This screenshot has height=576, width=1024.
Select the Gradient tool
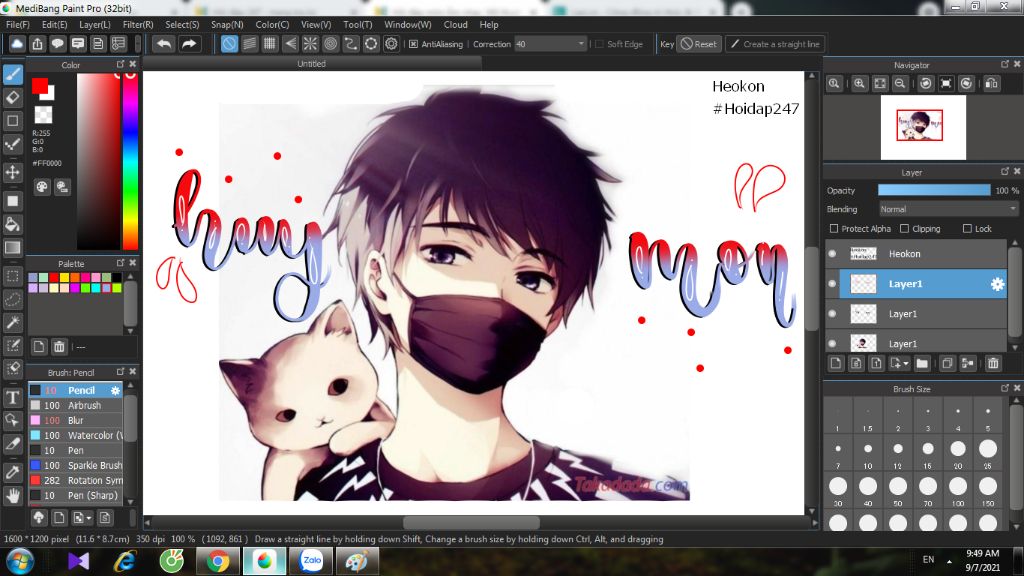coord(12,247)
